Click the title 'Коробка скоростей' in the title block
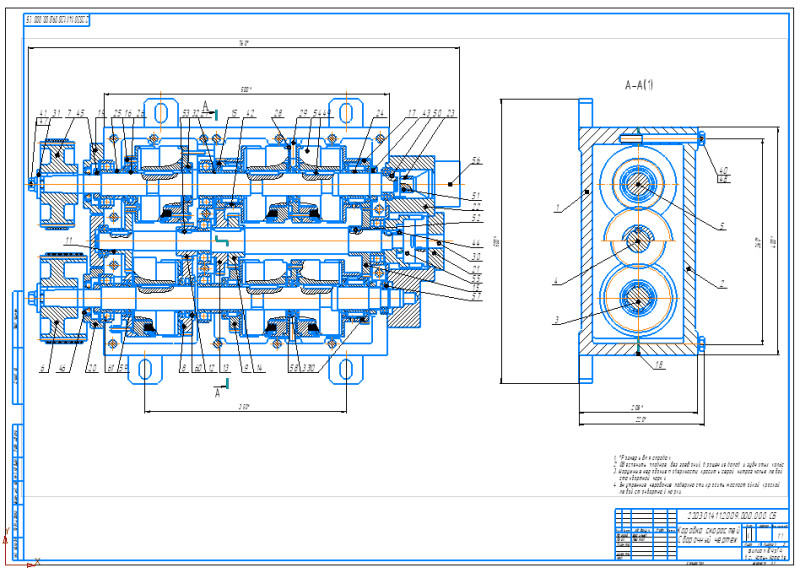Viewport: 800px width, 573px height. (708, 529)
